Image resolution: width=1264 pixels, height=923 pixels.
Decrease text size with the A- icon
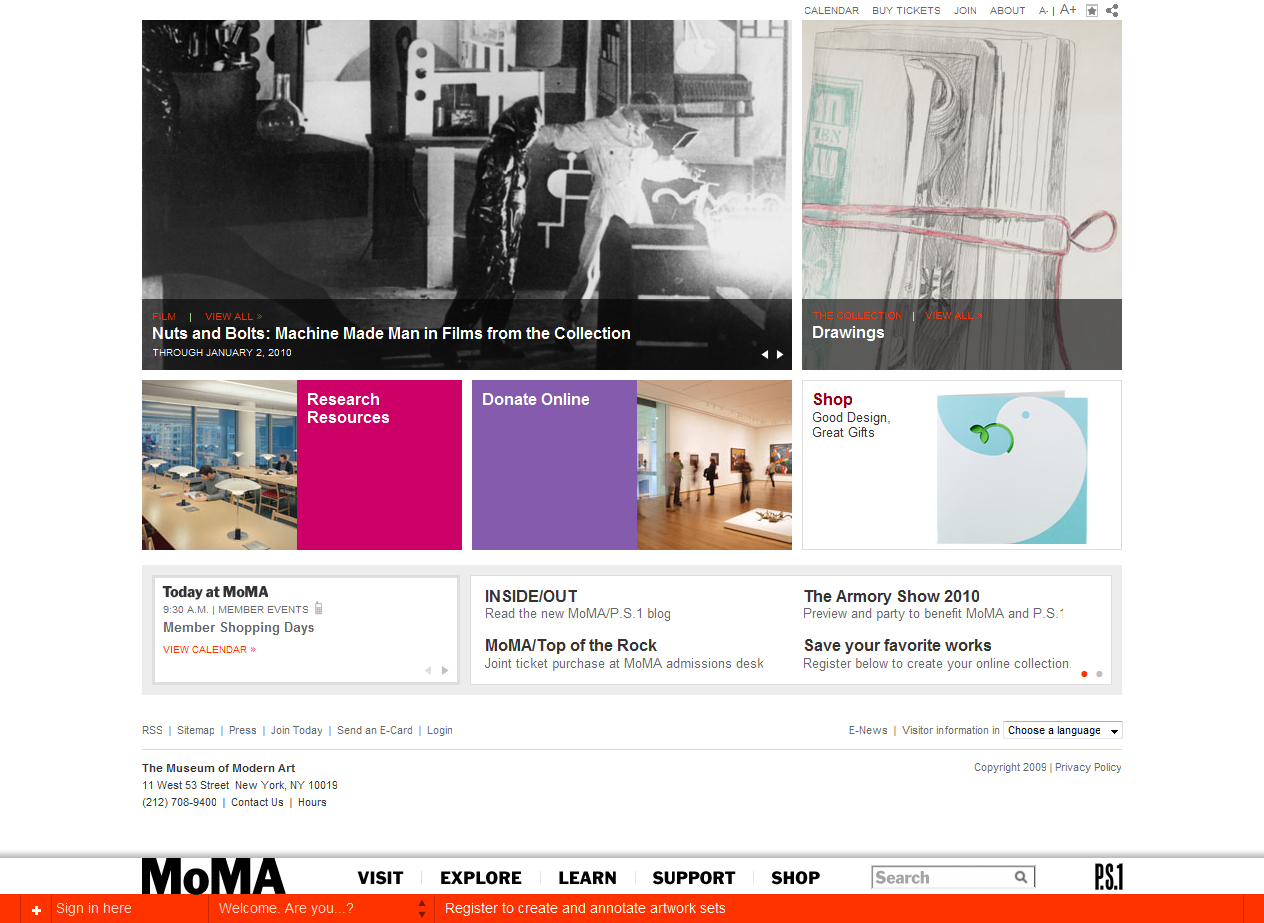[1043, 11]
